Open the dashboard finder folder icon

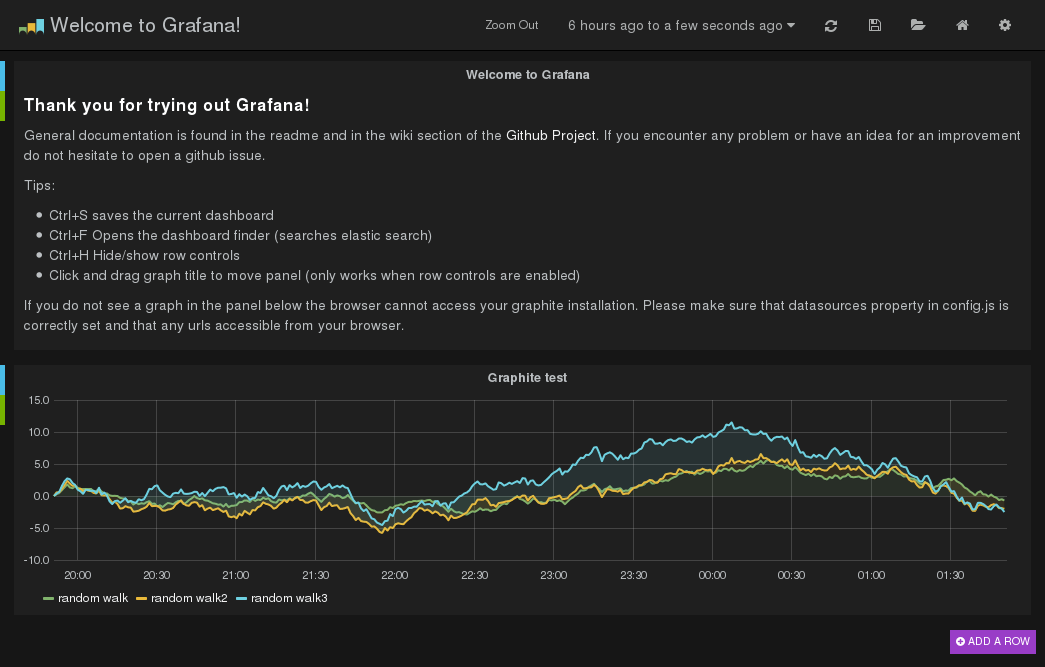918,25
